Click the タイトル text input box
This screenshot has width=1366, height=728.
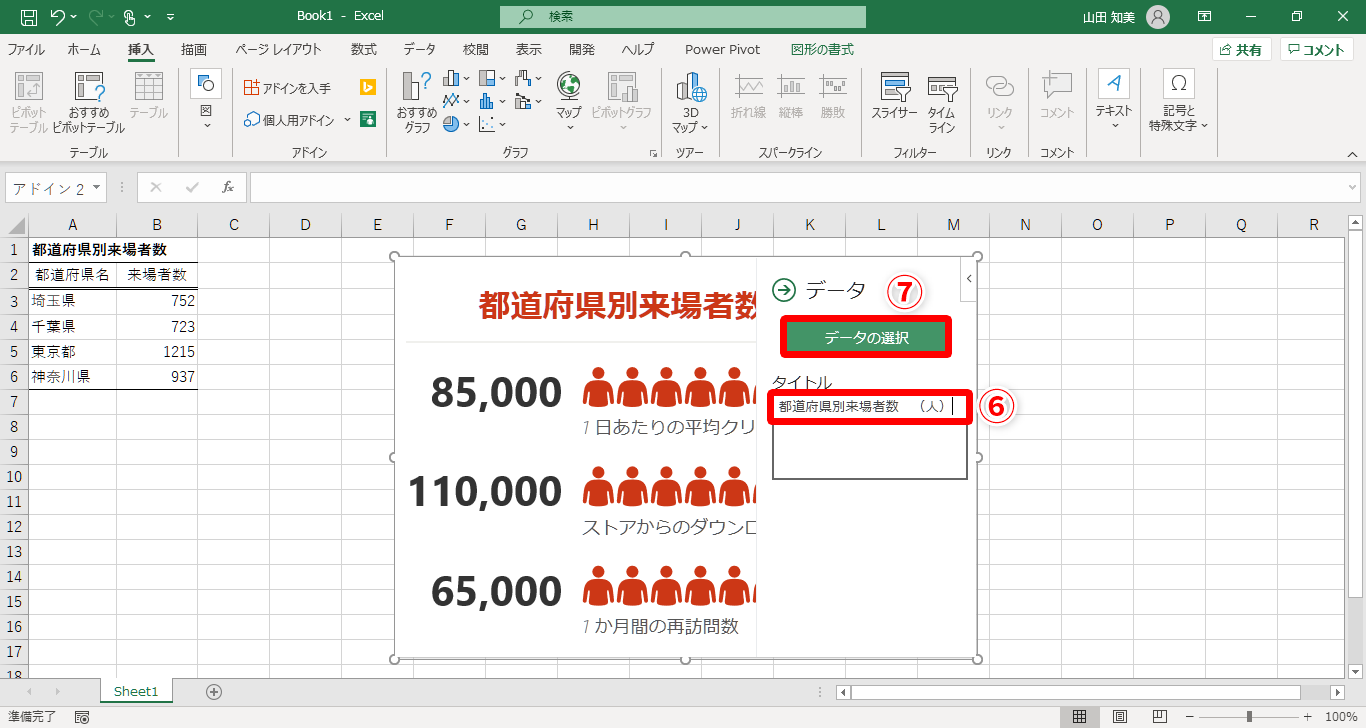(870, 438)
